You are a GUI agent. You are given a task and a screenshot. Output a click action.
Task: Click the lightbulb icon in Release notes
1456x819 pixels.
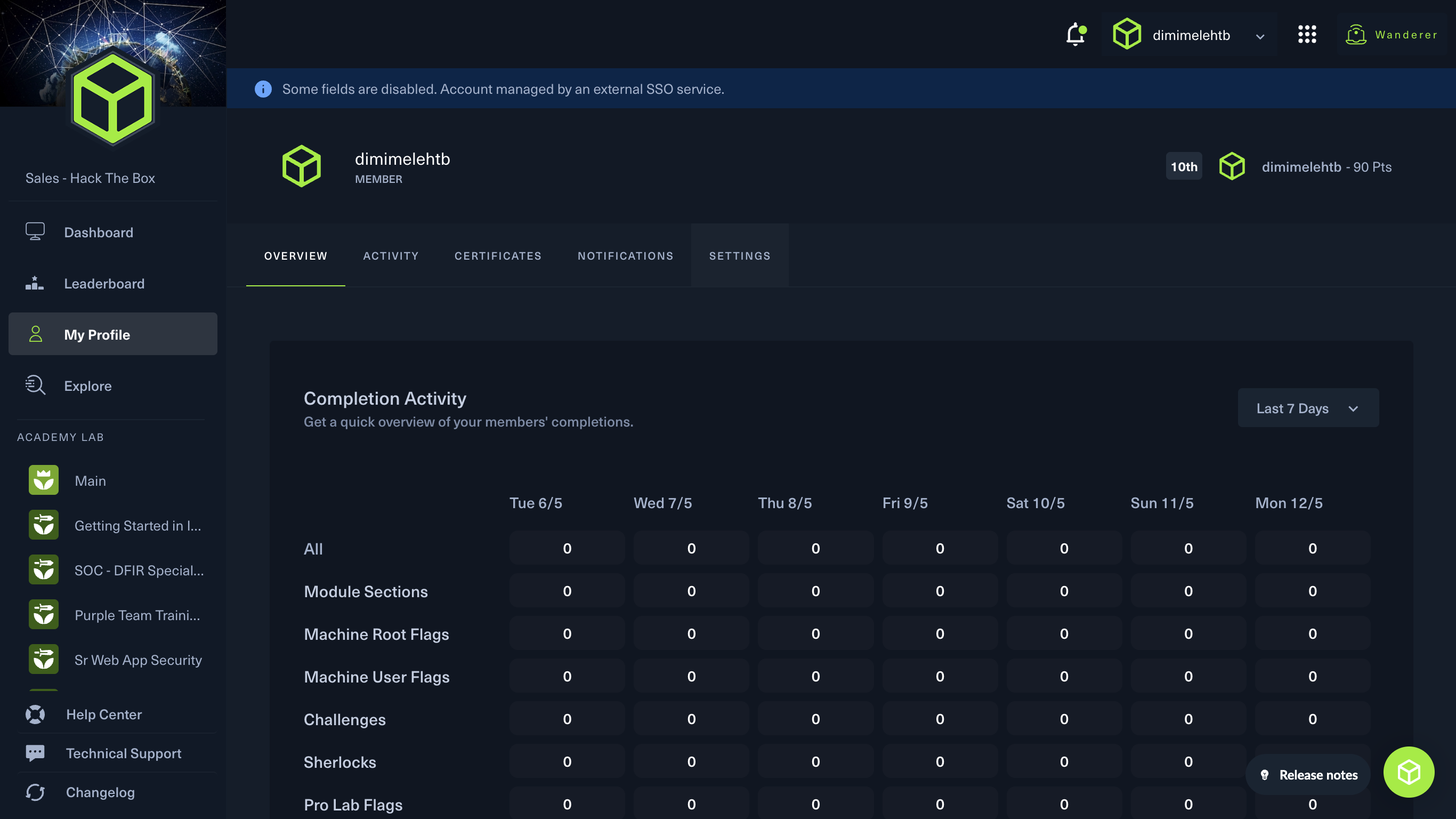coord(1264,775)
